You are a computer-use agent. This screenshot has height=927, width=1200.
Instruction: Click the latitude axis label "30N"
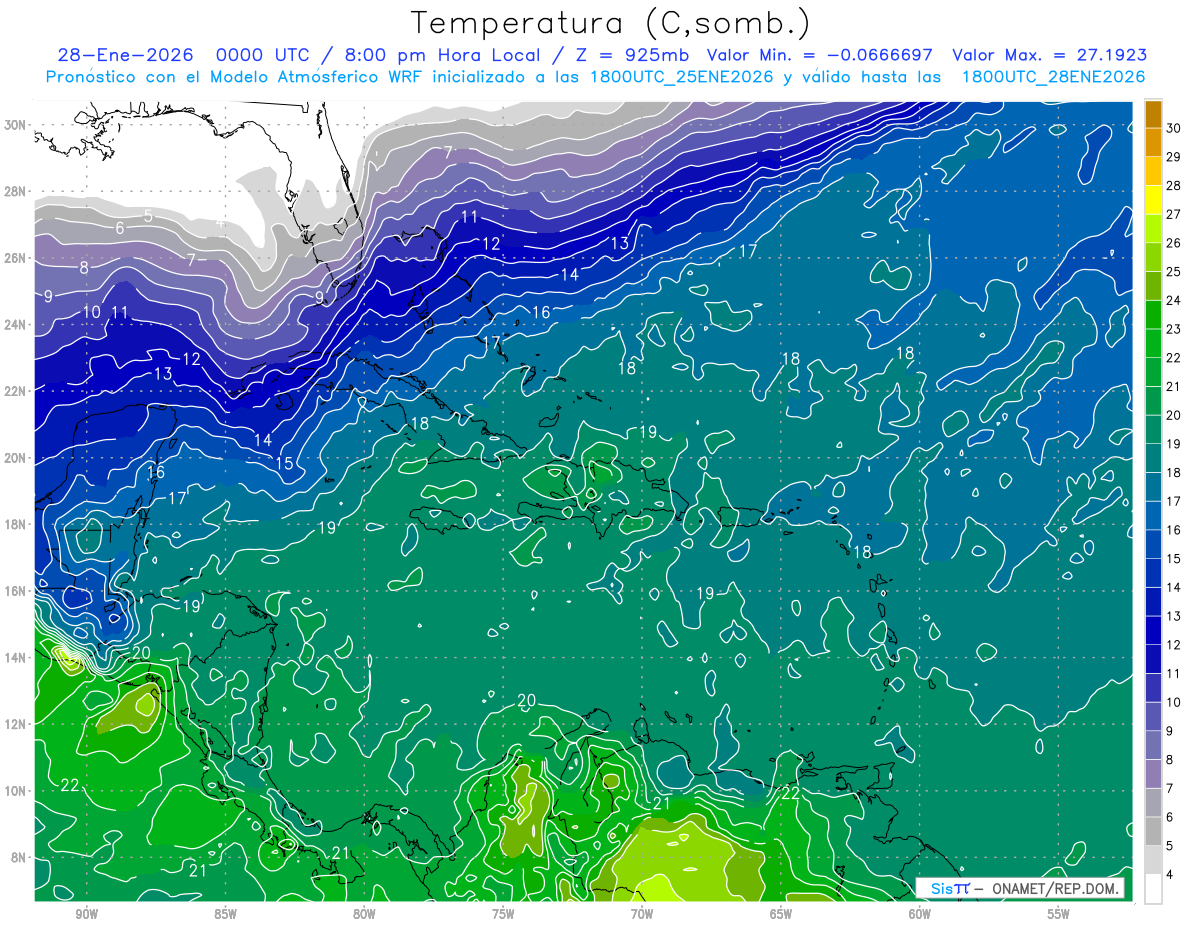click(15, 125)
